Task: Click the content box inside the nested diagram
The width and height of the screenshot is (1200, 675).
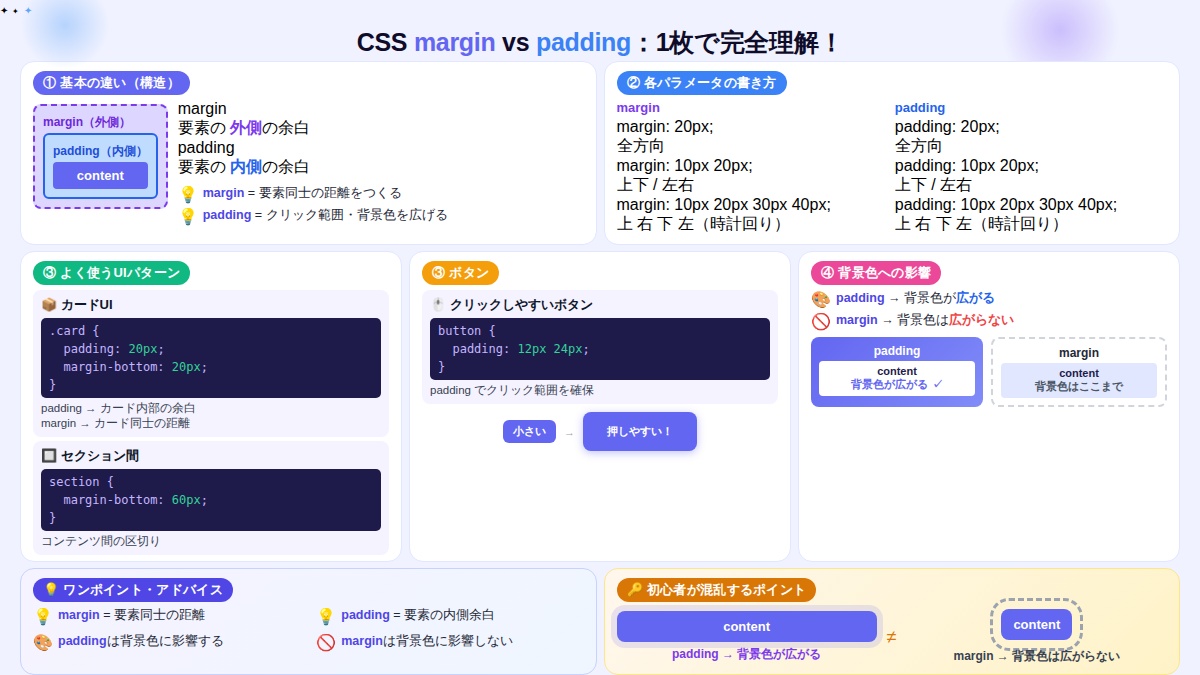Action: click(99, 175)
